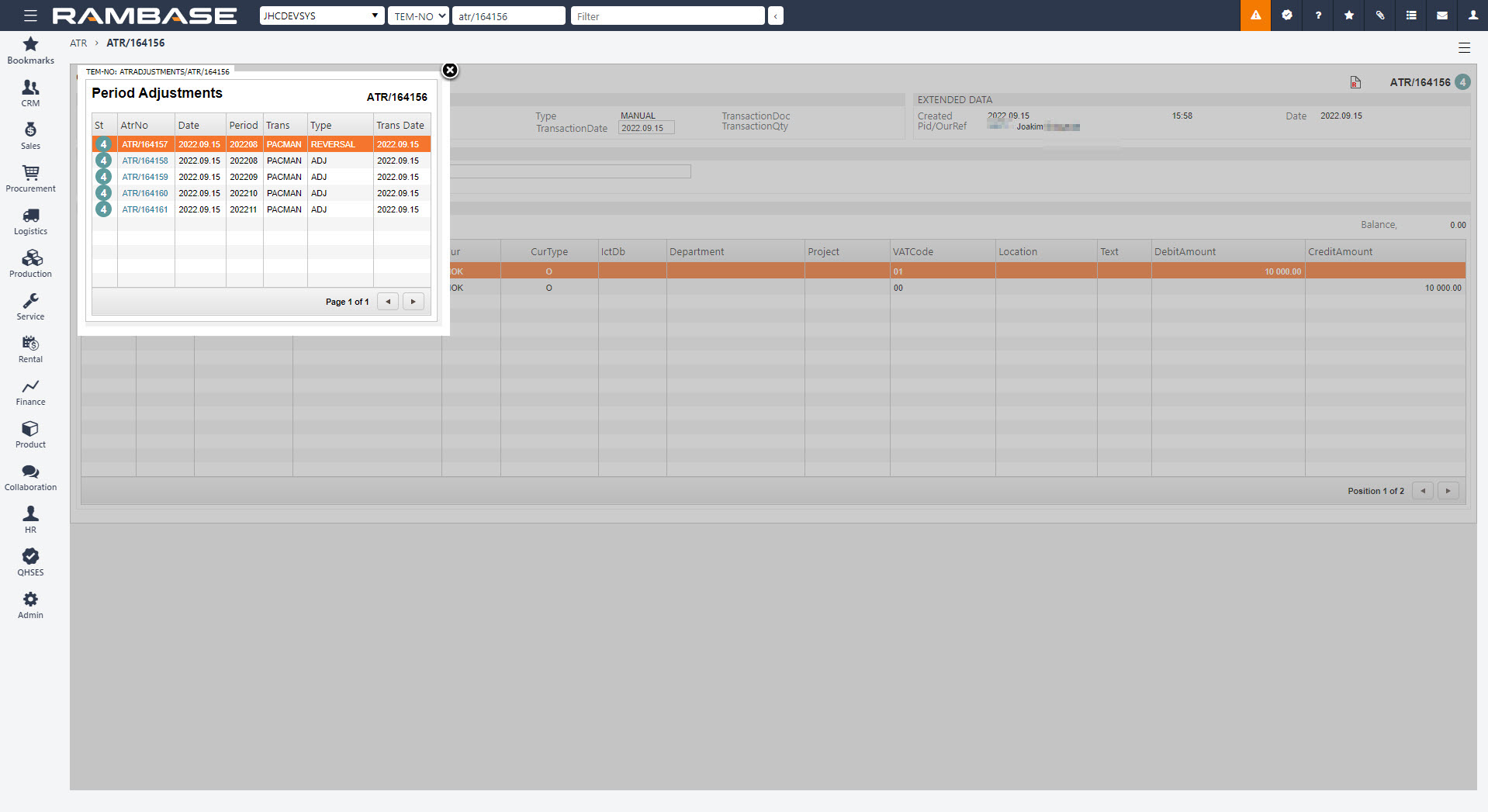Expand the JHCDEVSYS company dropdown

pos(321,16)
